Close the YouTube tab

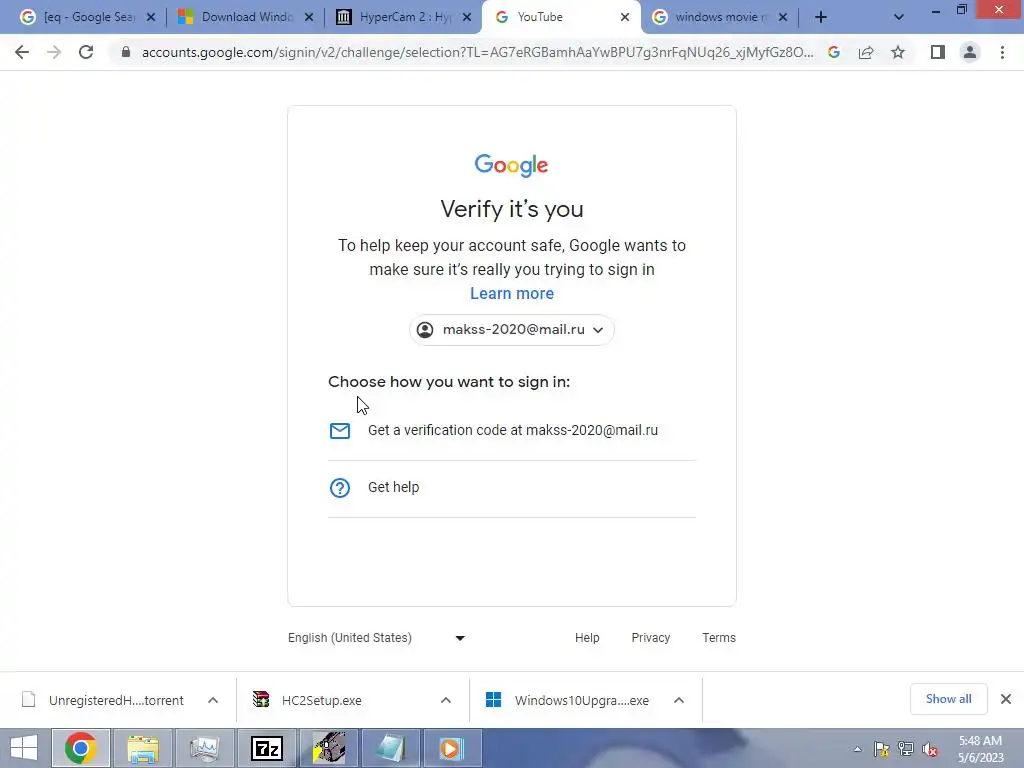click(x=625, y=17)
